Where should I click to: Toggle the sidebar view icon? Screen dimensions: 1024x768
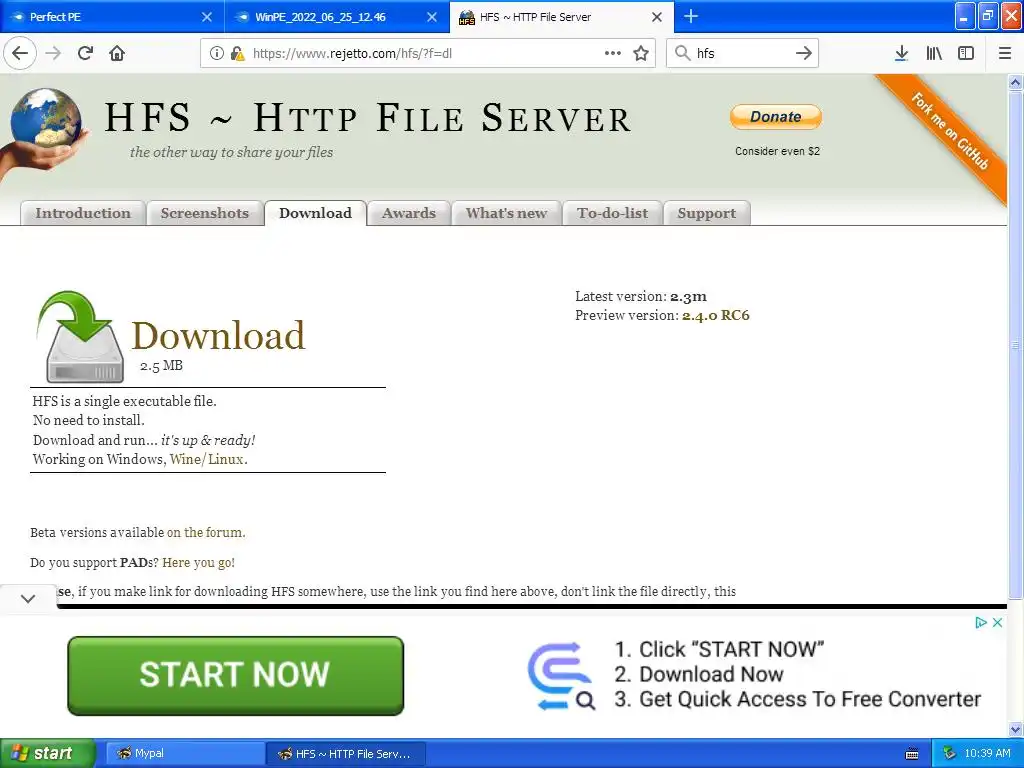click(966, 53)
